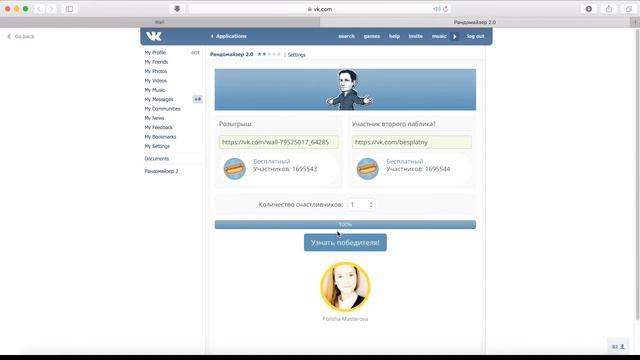
Task: Open My Bookmarks from sidebar
Action: pos(160,137)
